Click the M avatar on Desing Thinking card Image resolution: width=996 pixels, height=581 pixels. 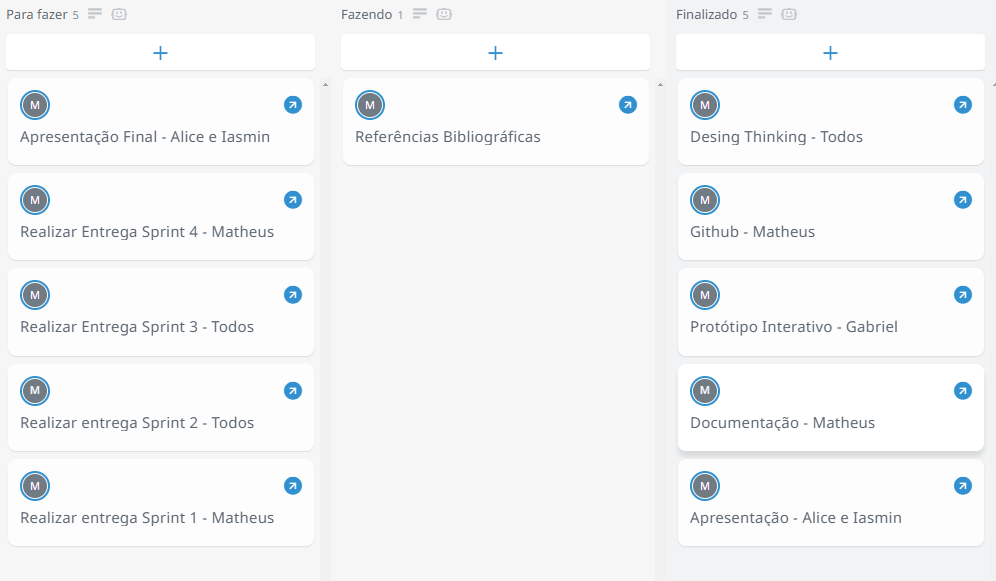pos(705,105)
